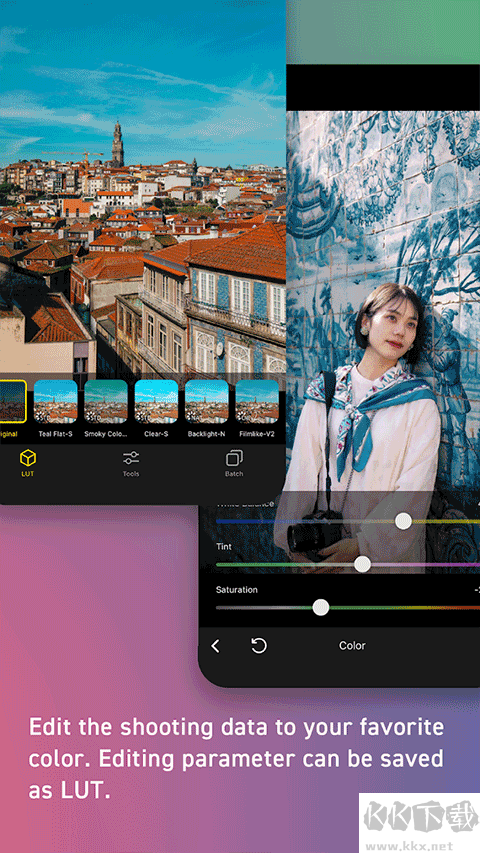
Task: Click the Tools tab label text
Action: (x=131, y=474)
